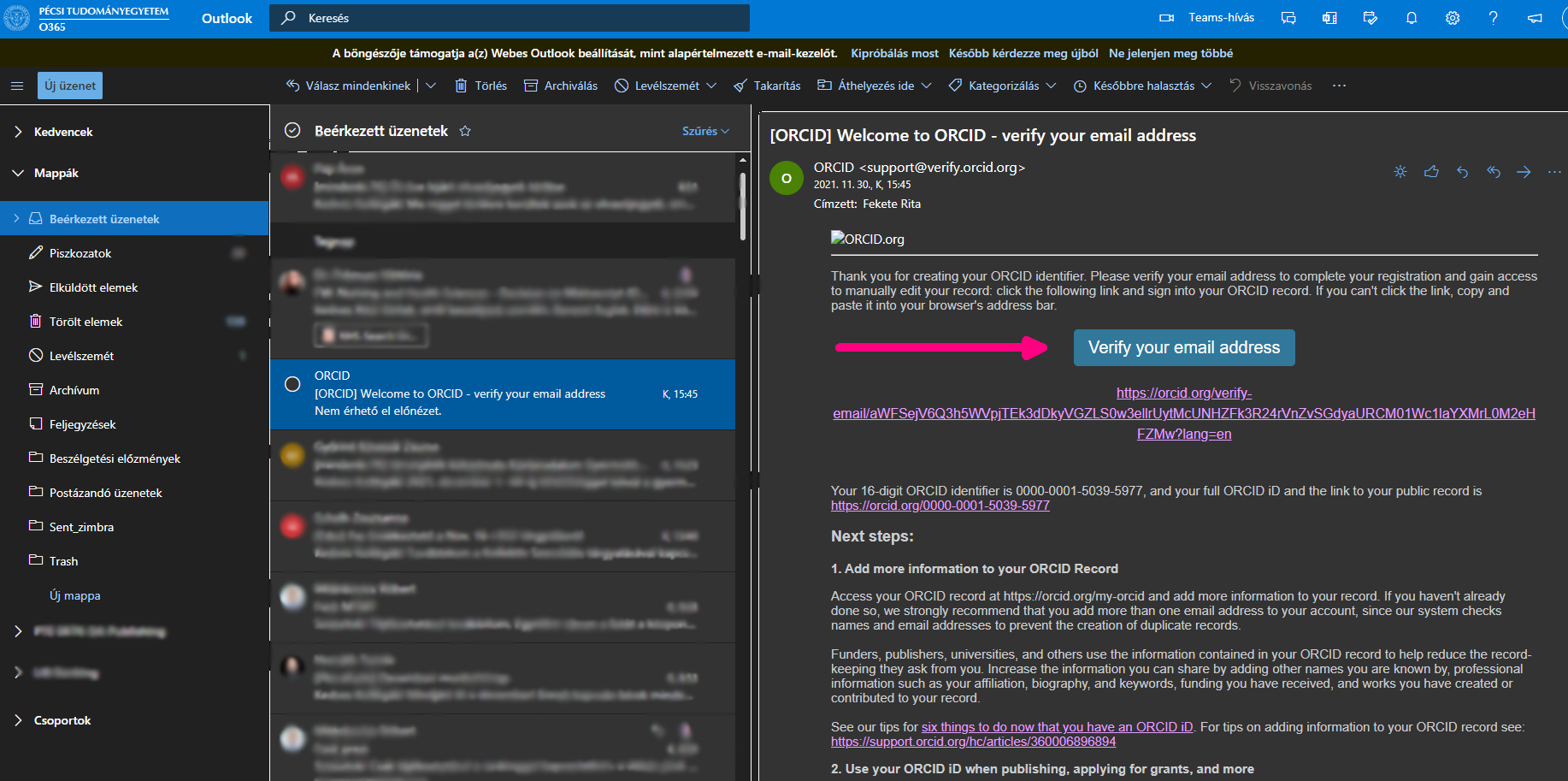
Task: Click Ne jelenjen meg többé link
Action: [1170, 53]
